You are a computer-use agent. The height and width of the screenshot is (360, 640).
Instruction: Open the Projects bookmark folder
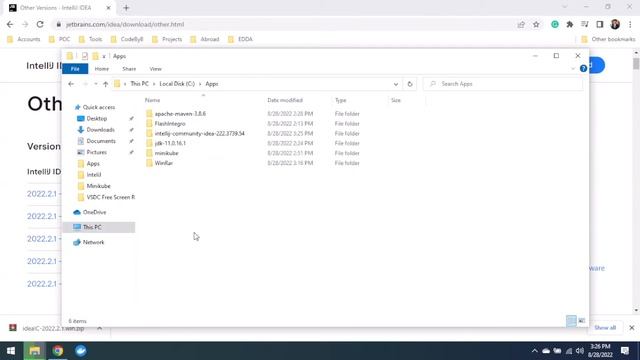tap(167, 39)
